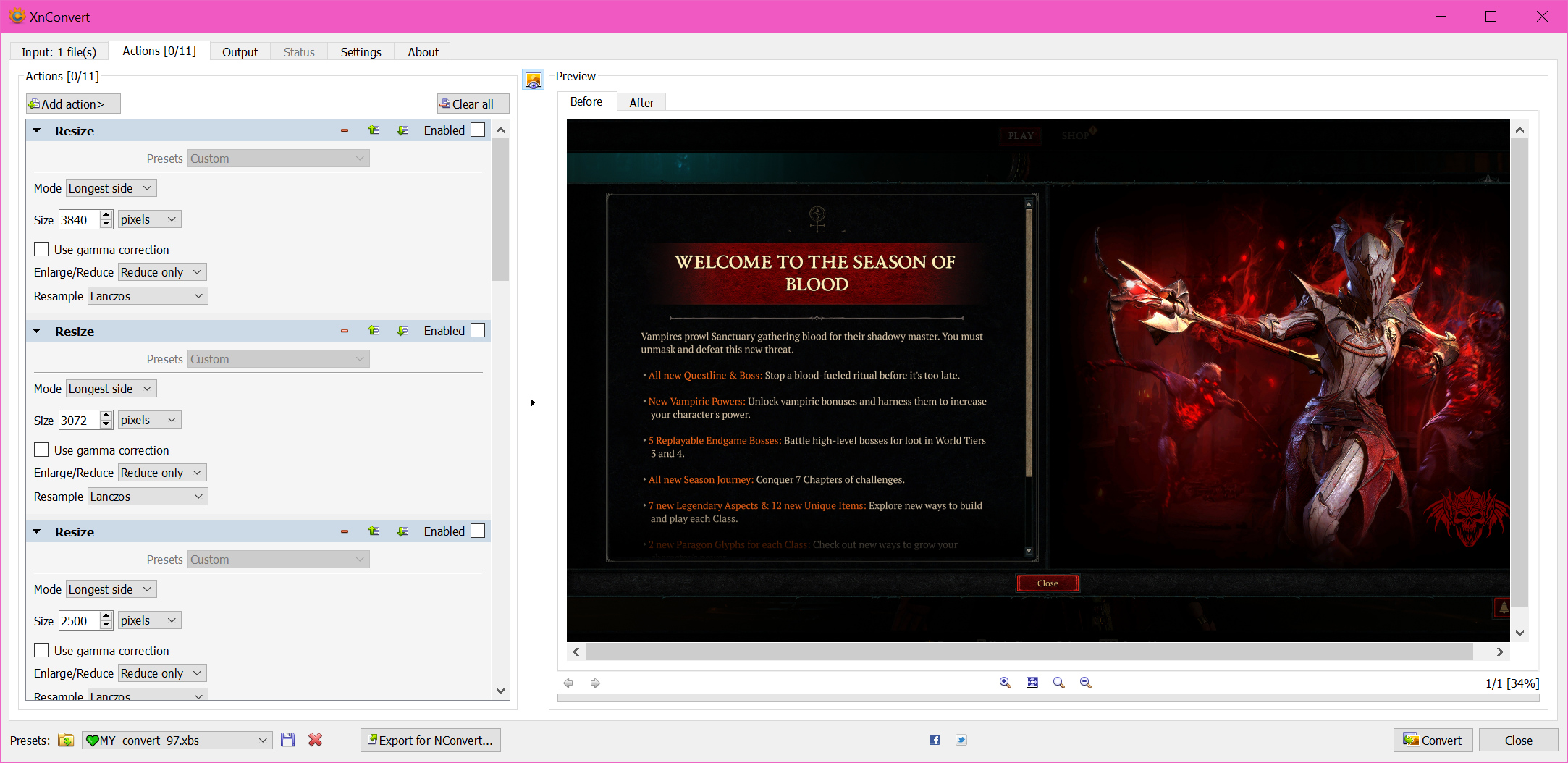
Task: Open the Facebook share icon
Action: pos(935,740)
